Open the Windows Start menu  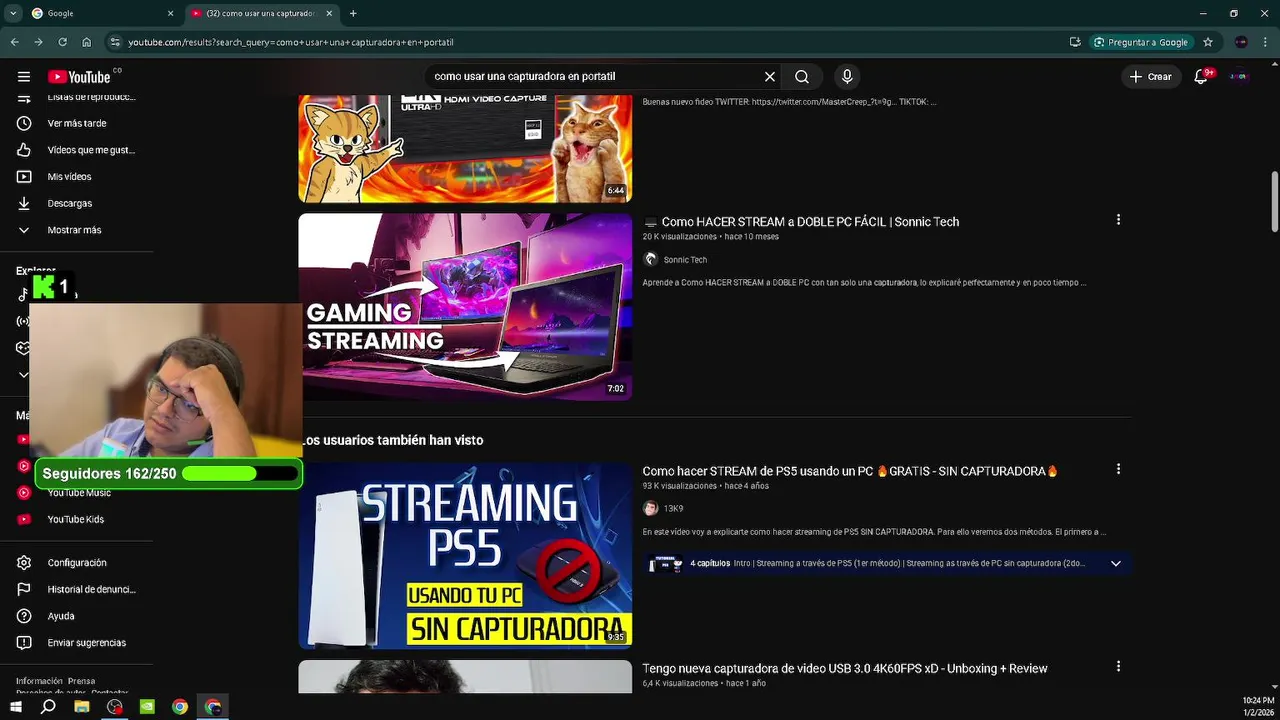click(x=15, y=707)
